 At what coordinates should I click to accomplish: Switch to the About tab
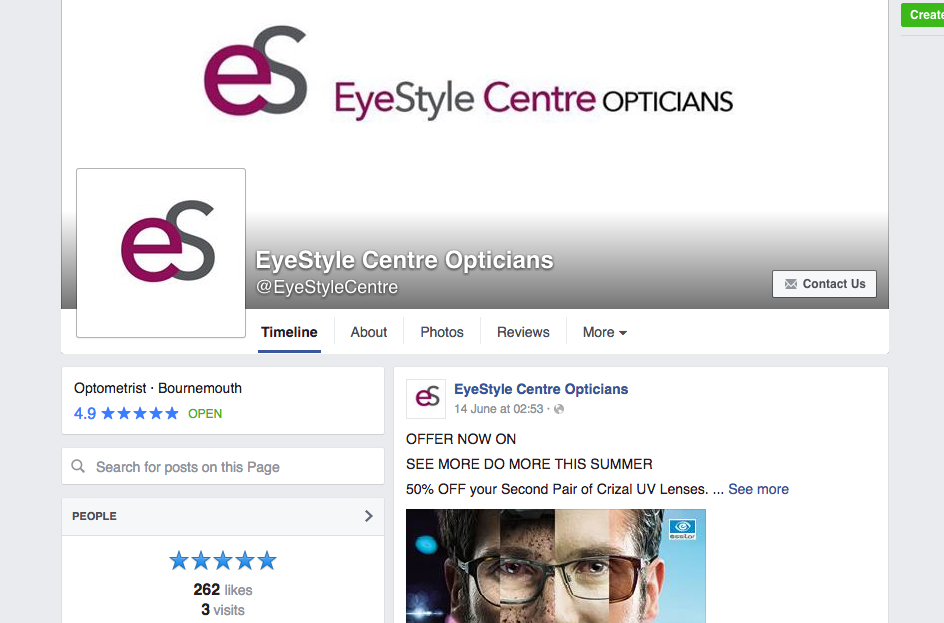tap(368, 332)
